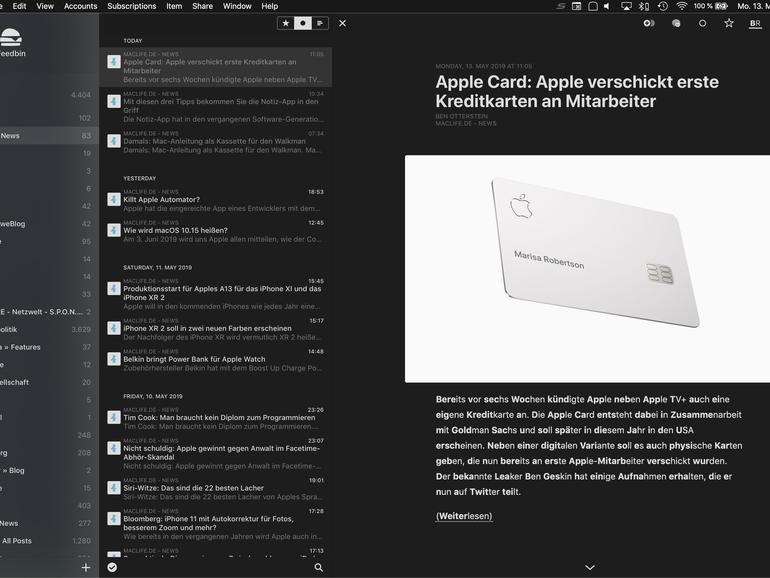Select the highlighted News feed with 83 unread
The height and width of the screenshot is (578, 770).
coord(49,136)
